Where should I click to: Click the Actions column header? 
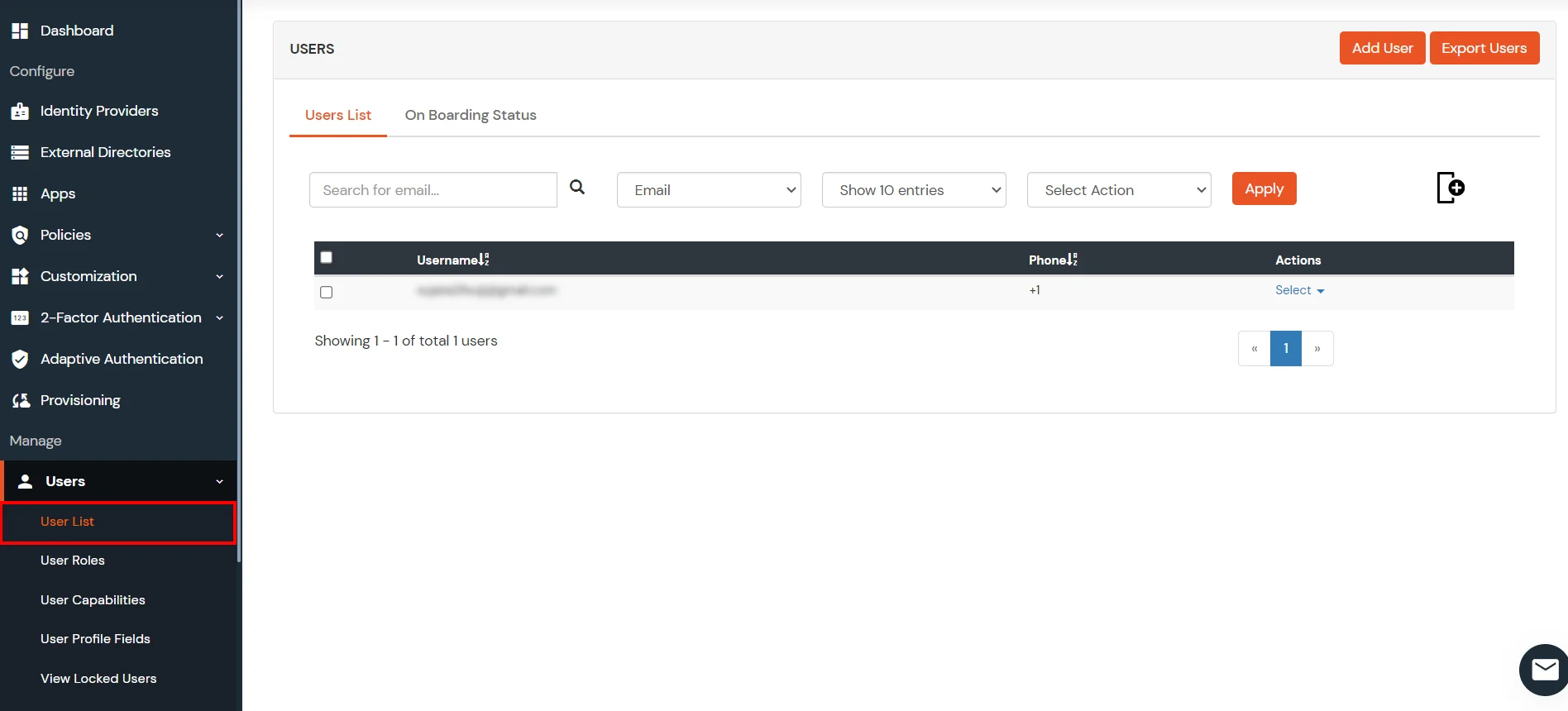coord(1298,260)
